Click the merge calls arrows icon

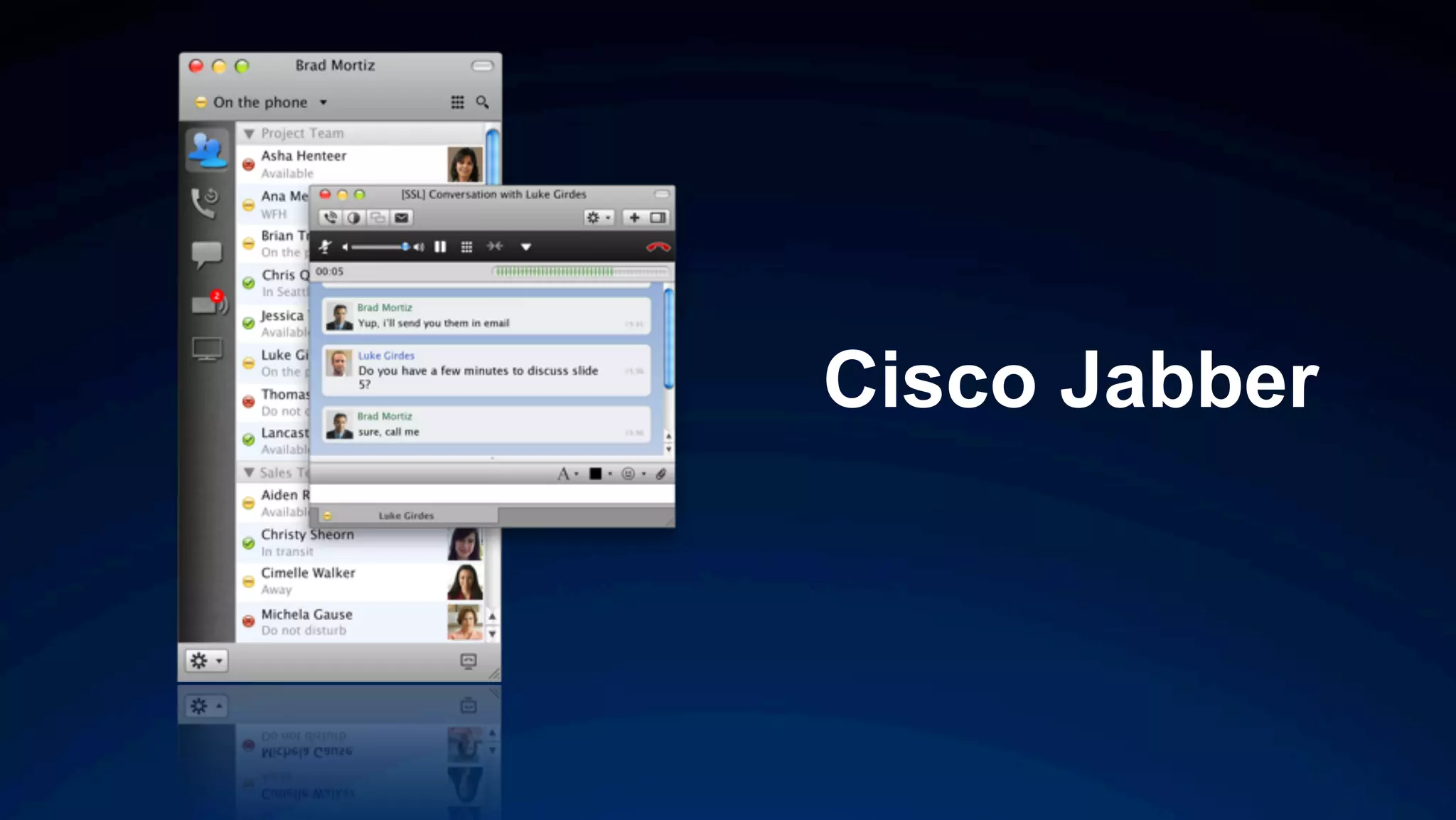(495, 246)
